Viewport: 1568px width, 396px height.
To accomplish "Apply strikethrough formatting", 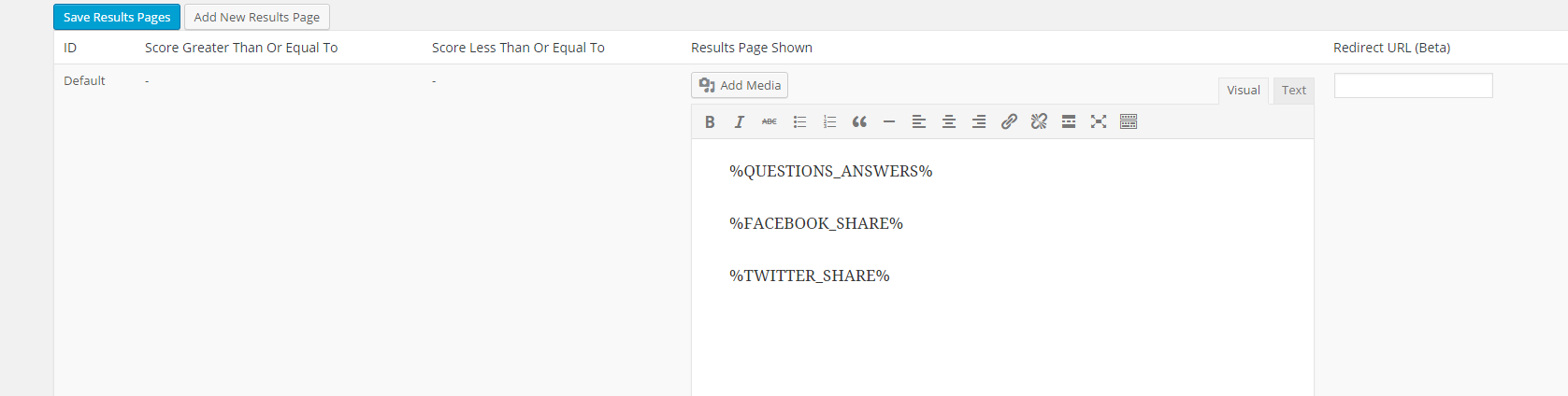I will (x=770, y=121).
